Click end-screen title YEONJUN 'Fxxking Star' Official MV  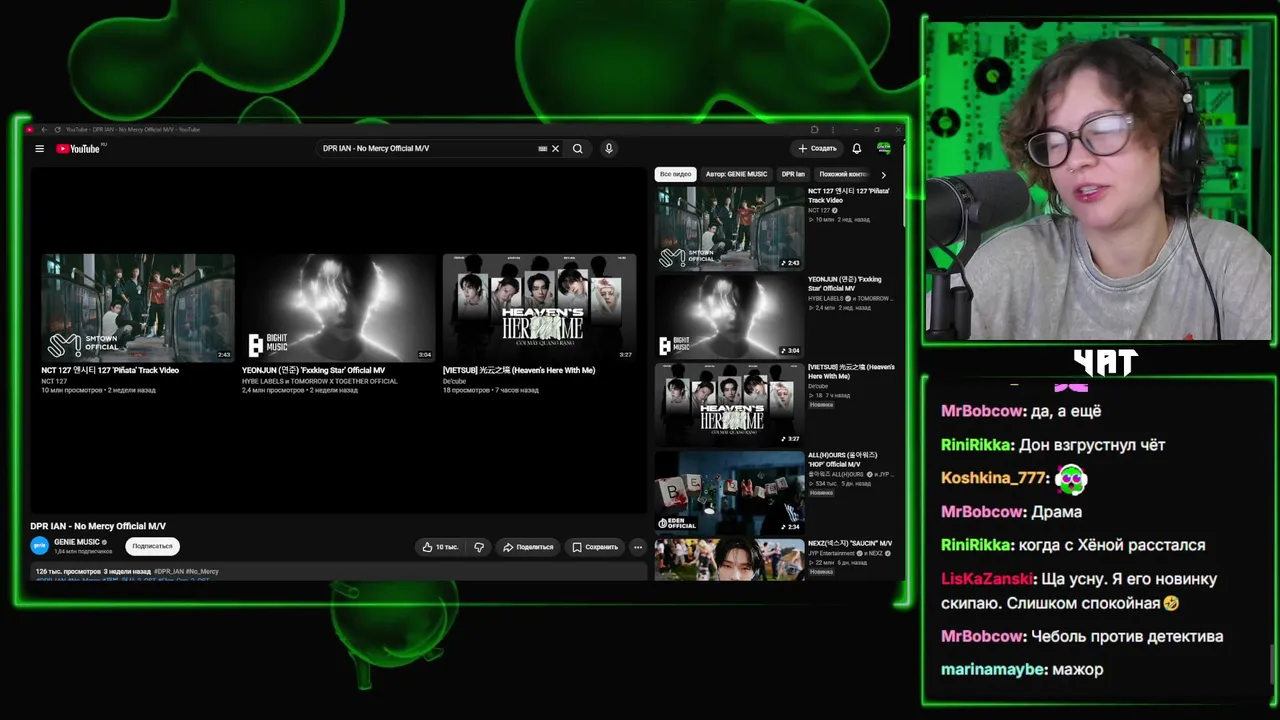tap(313, 370)
